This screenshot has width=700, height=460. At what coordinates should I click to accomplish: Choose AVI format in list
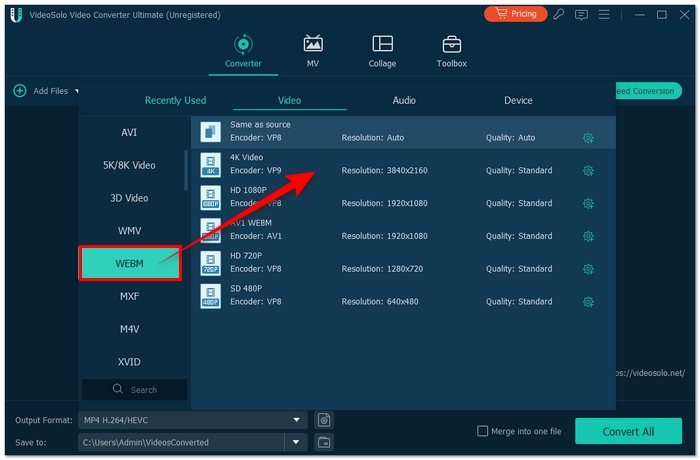[129, 133]
